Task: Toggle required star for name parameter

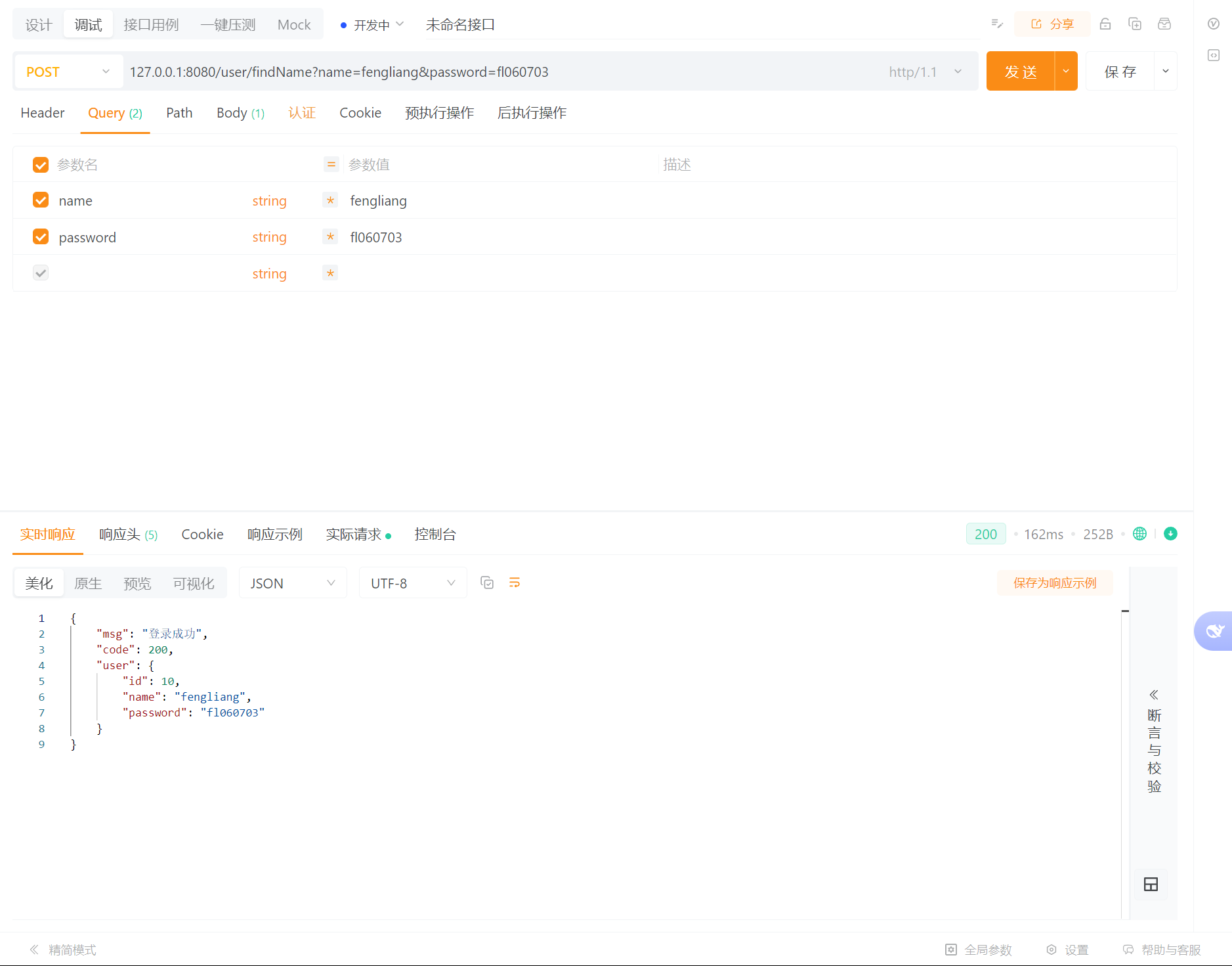Action: coord(330,200)
